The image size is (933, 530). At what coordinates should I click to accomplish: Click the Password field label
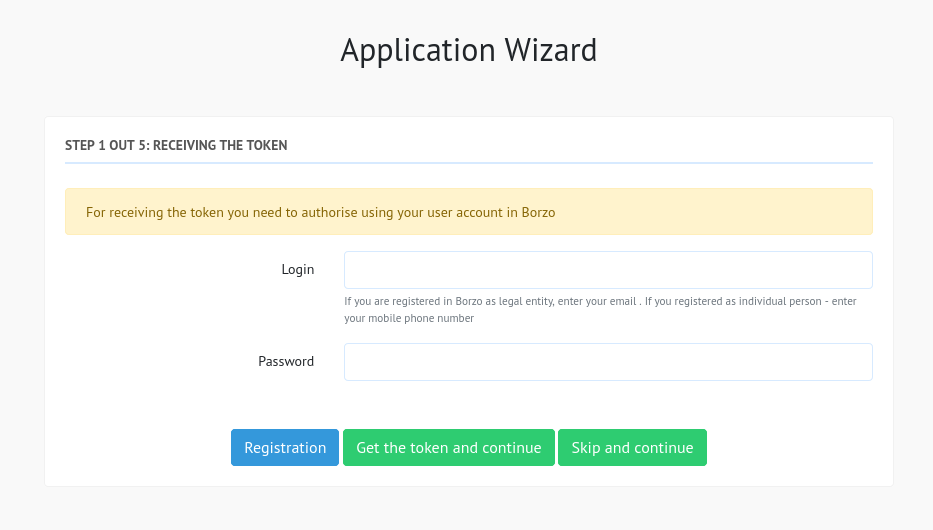coord(286,361)
